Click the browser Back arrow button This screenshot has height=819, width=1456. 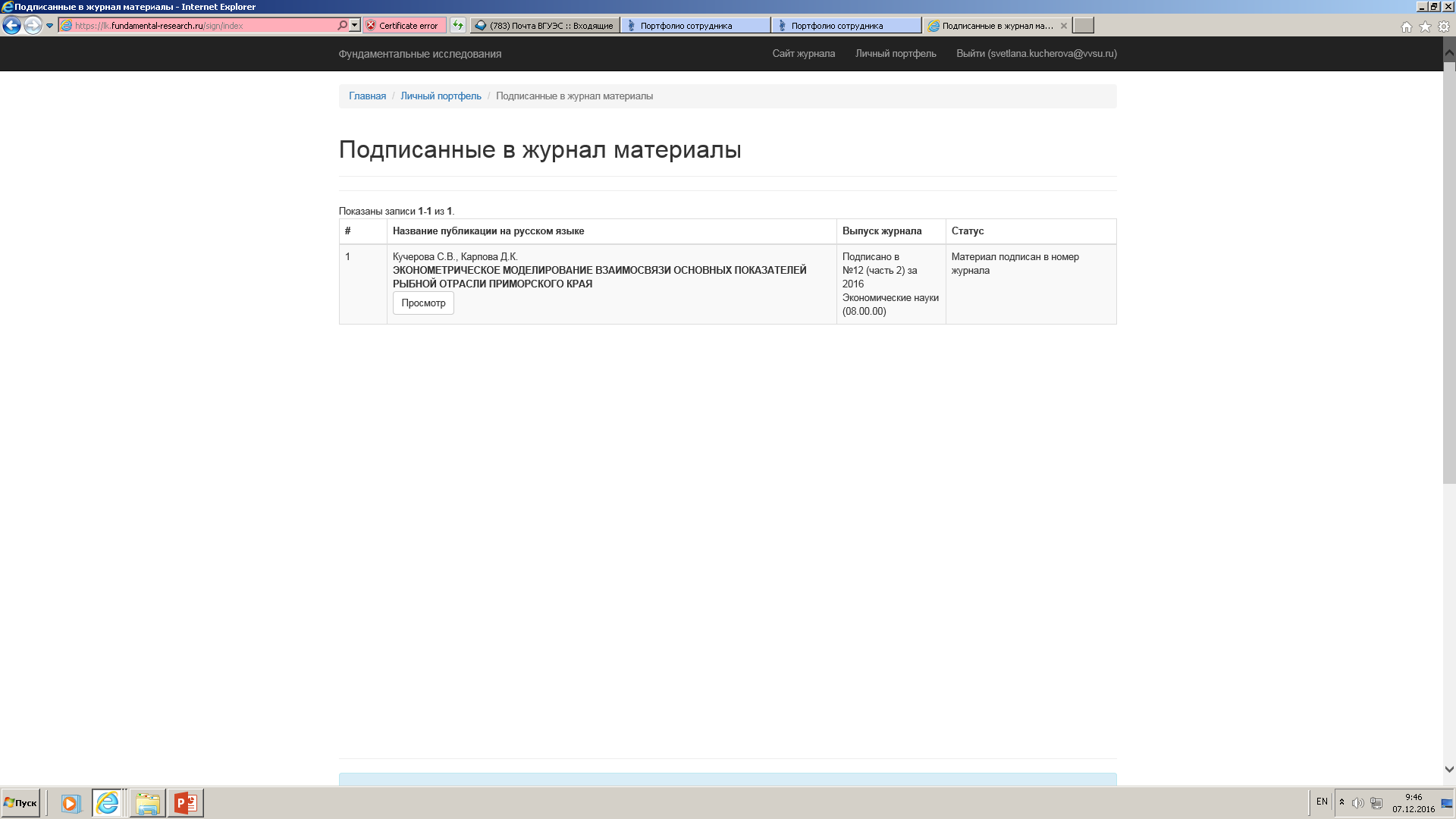[x=11, y=25]
